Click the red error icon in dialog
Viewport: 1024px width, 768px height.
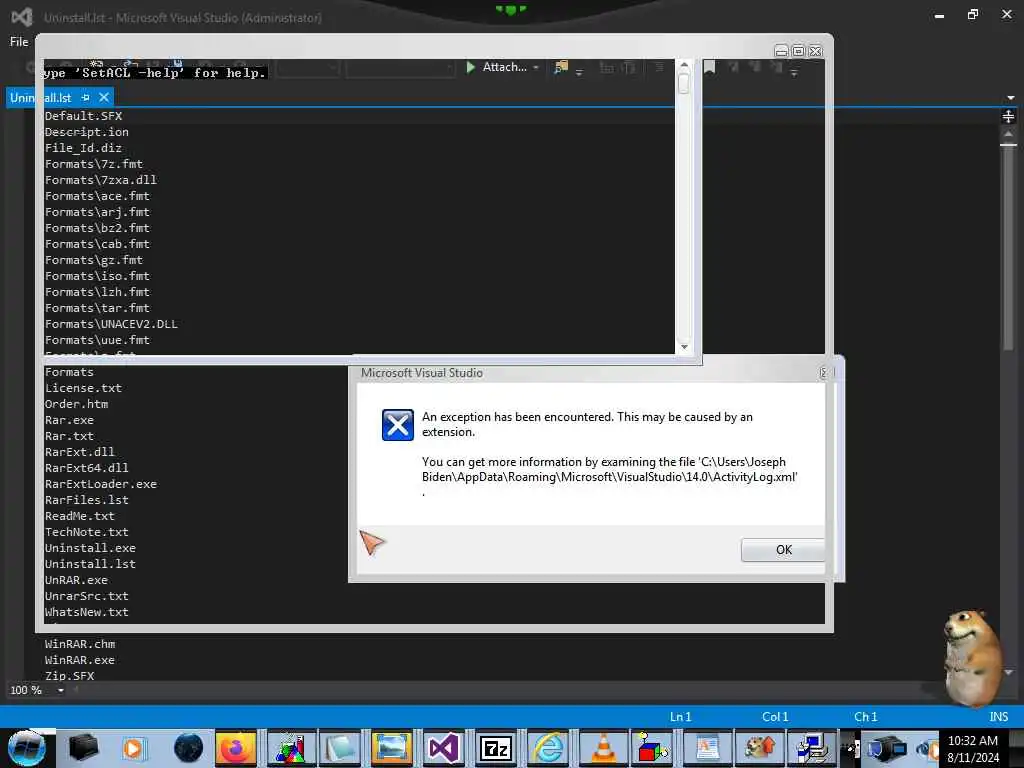(x=397, y=424)
